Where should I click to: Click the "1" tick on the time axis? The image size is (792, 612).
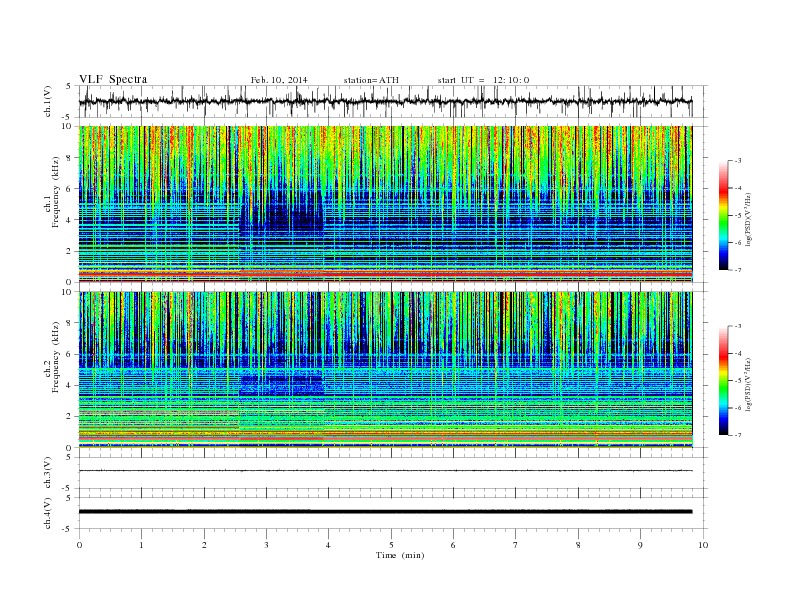pos(141,545)
